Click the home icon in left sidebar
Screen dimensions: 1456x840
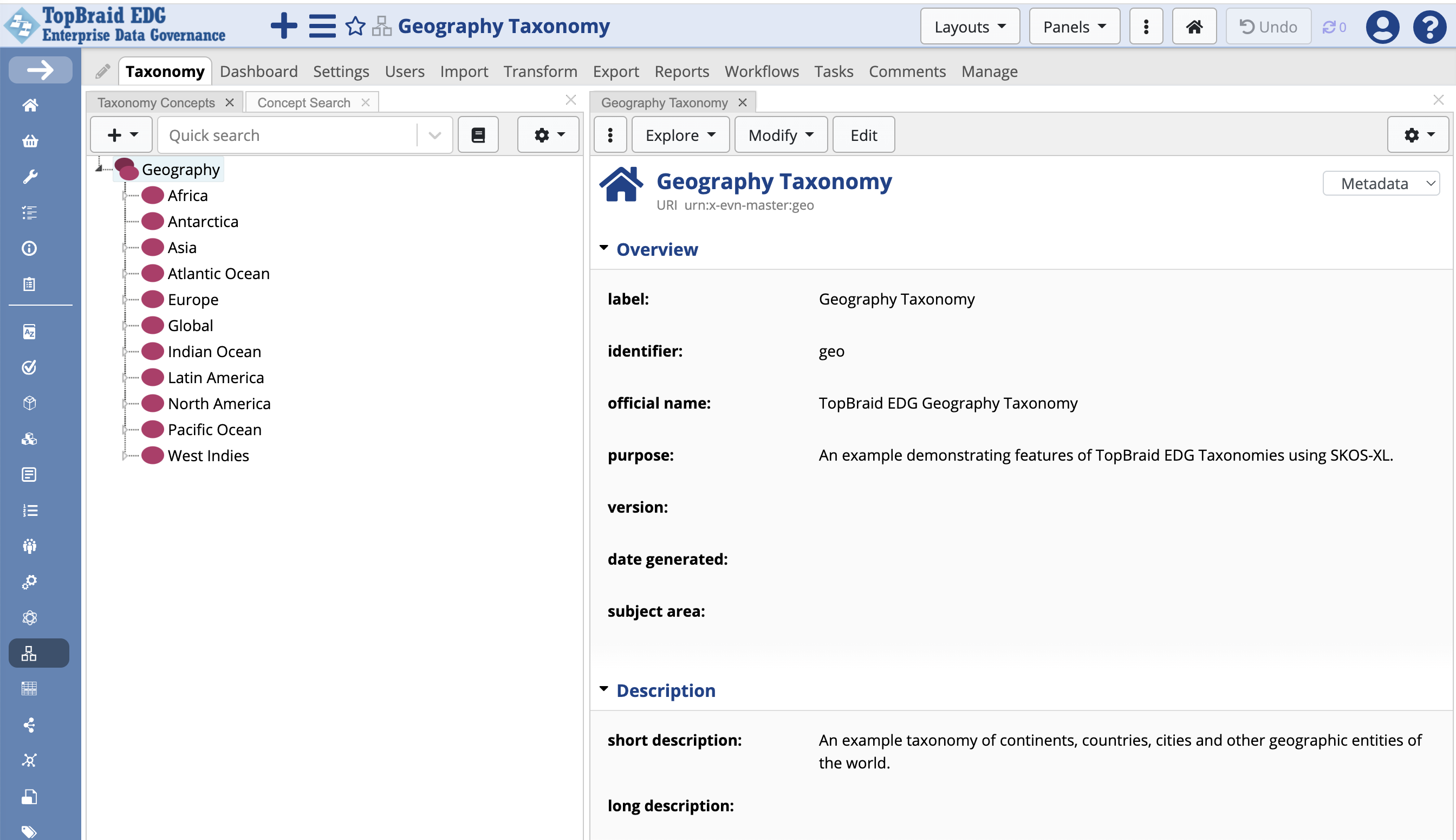[30, 105]
